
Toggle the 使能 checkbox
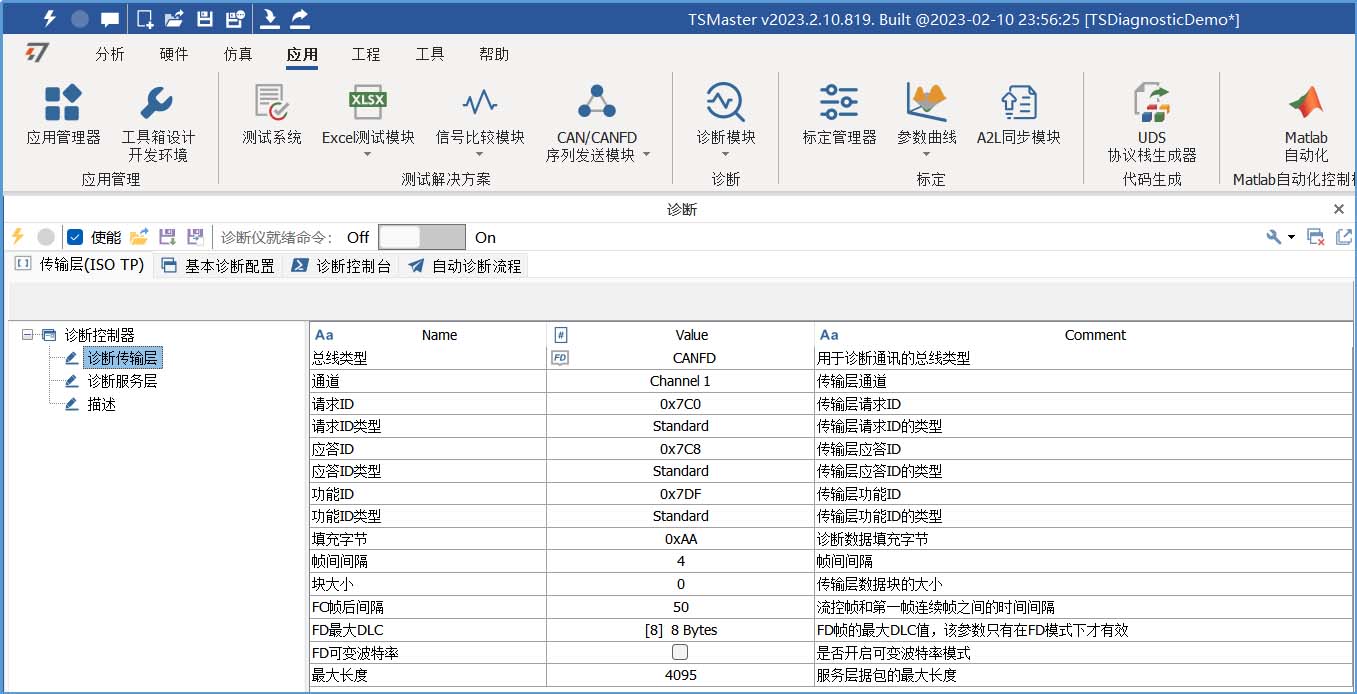pyautogui.click(x=75, y=237)
